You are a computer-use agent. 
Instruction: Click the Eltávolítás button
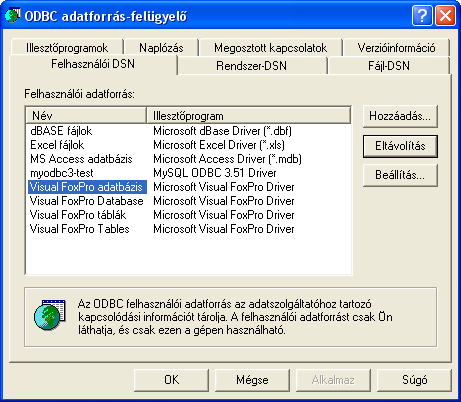click(400, 146)
